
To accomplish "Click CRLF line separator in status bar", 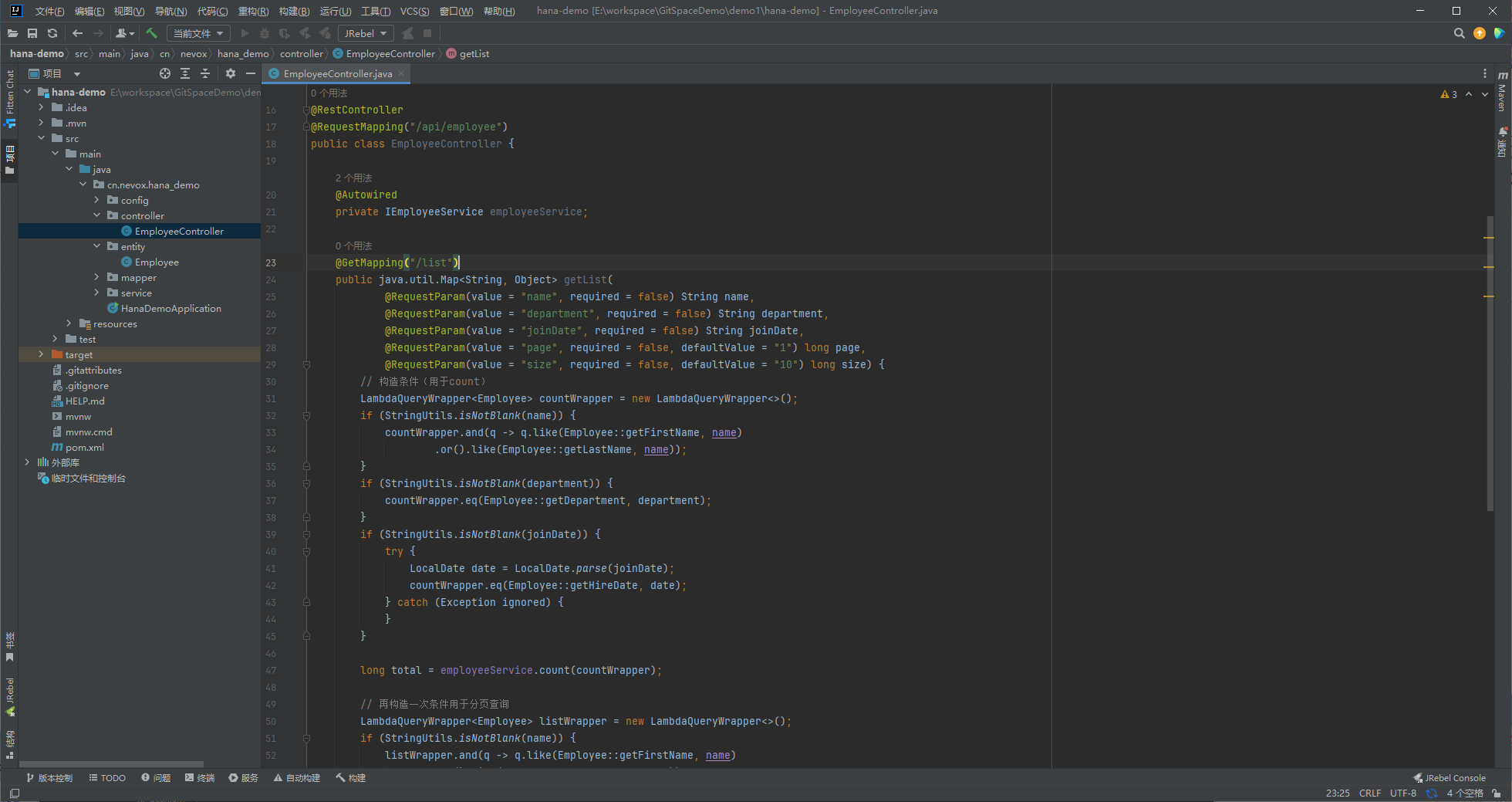I will 1370,793.
